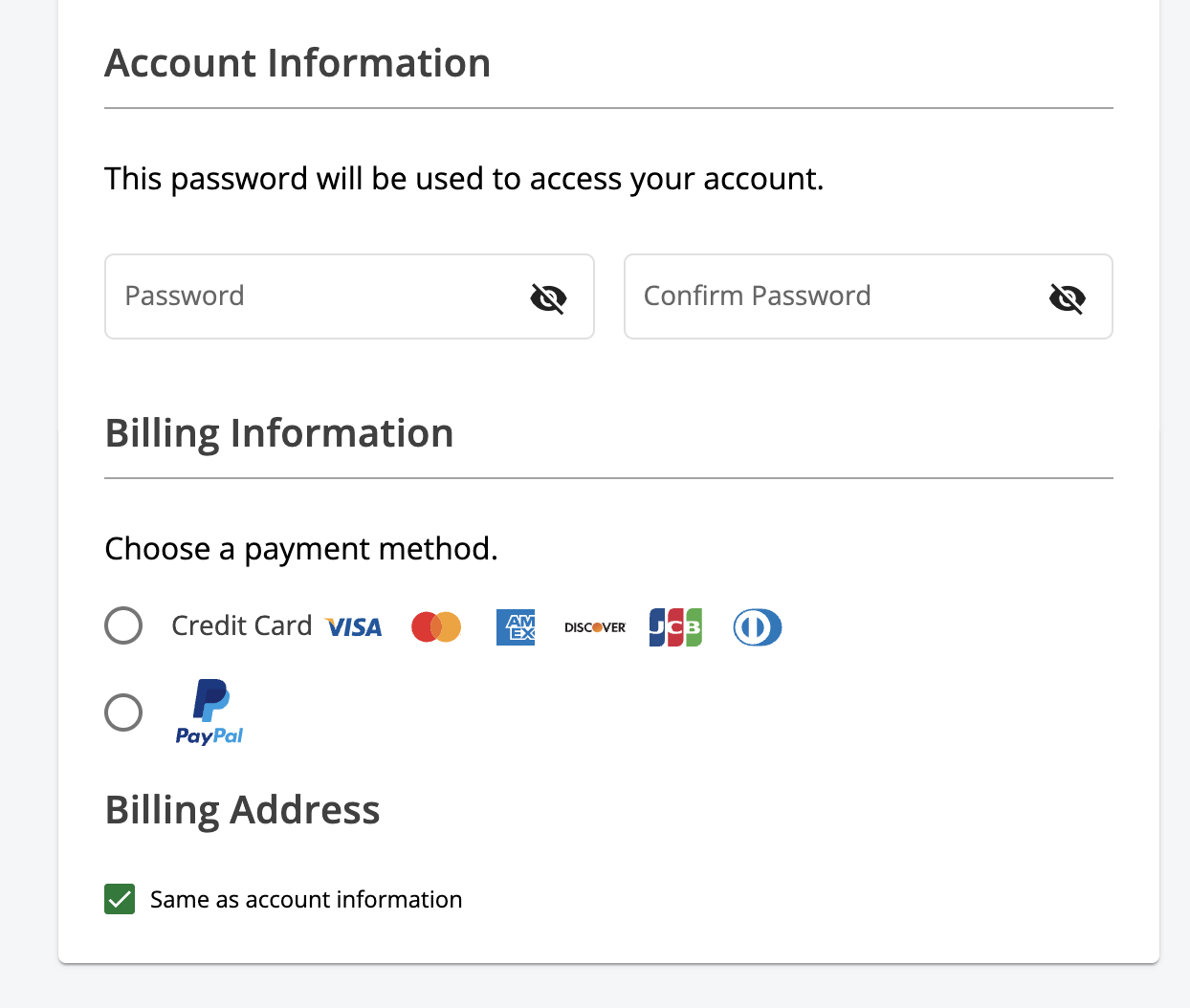The image size is (1190, 1008).
Task: Click the American Express logo
Action: pyautogui.click(x=516, y=627)
